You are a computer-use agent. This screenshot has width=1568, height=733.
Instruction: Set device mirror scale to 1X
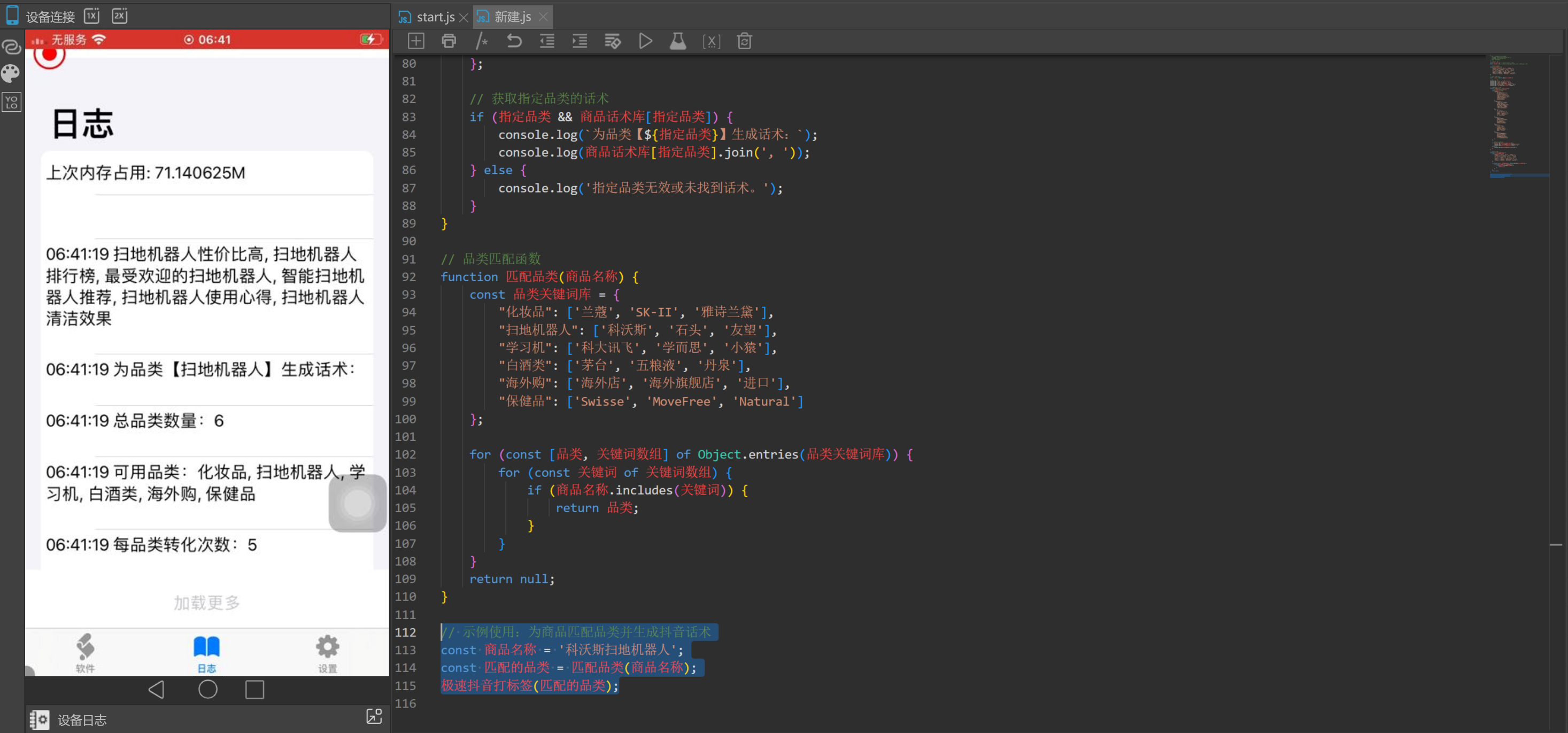click(91, 16)
